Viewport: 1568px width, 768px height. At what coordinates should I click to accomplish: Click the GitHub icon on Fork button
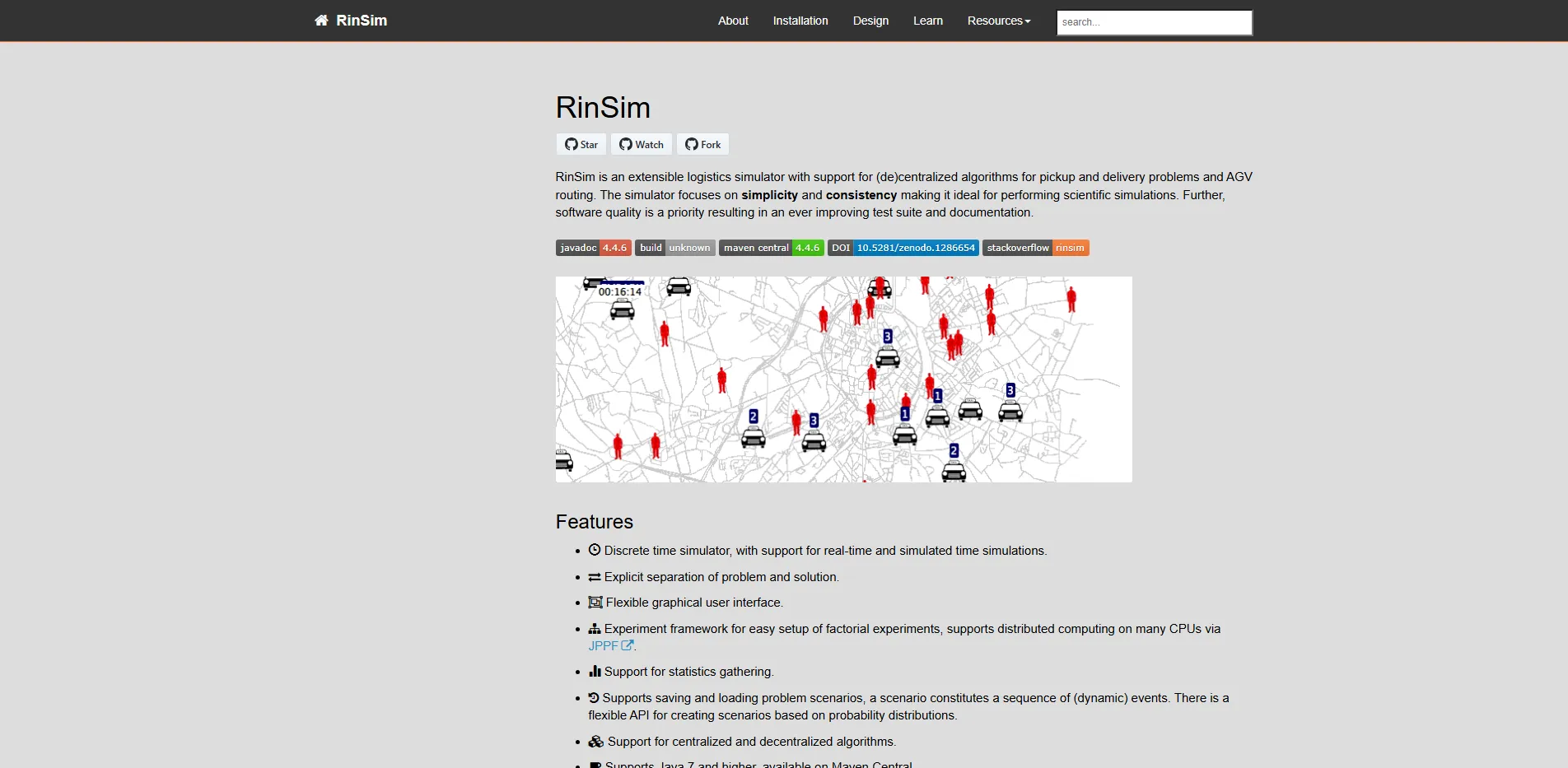(x=692, y=144)
